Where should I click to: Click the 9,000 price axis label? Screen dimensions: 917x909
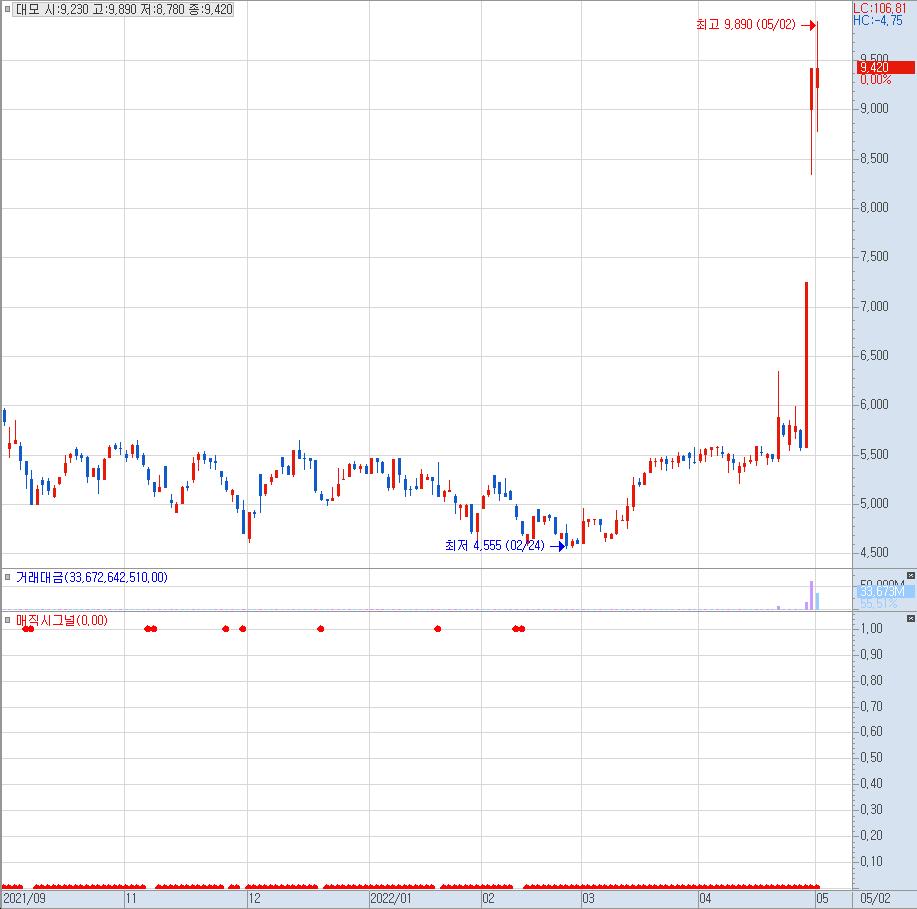(874, 108)
